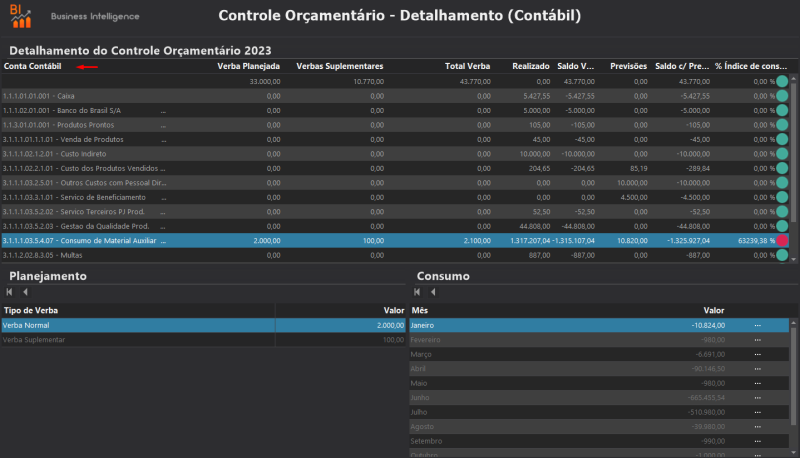Image resolution: width=800 pixels, height=458 pixels.
Task: Select row Outros Custos com Pessoal
Action: click(395, 183)
